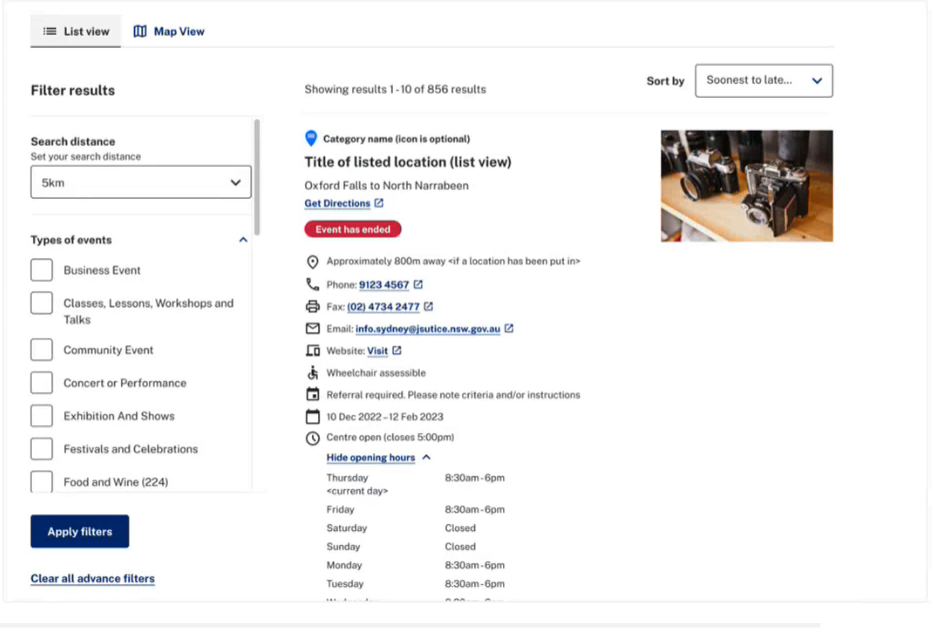The height and width of the screenshot is (632, 933).
Task: Click chevron up beside Hide opening hours
Action: [x=426, y=457]
